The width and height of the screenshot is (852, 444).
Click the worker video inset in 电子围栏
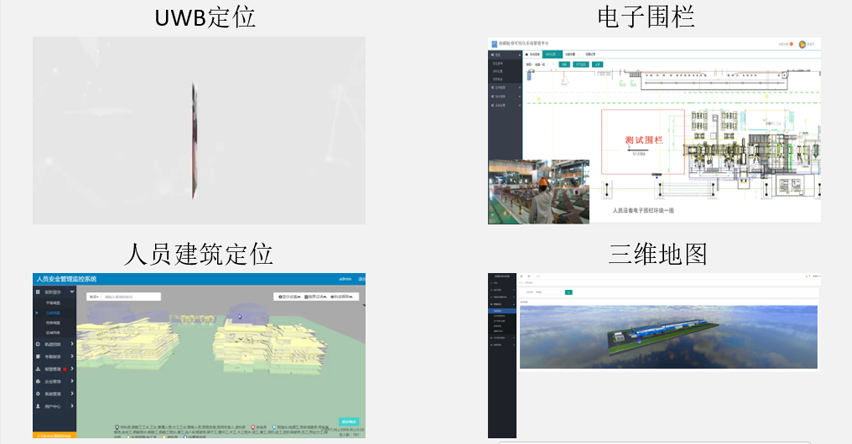538,191
